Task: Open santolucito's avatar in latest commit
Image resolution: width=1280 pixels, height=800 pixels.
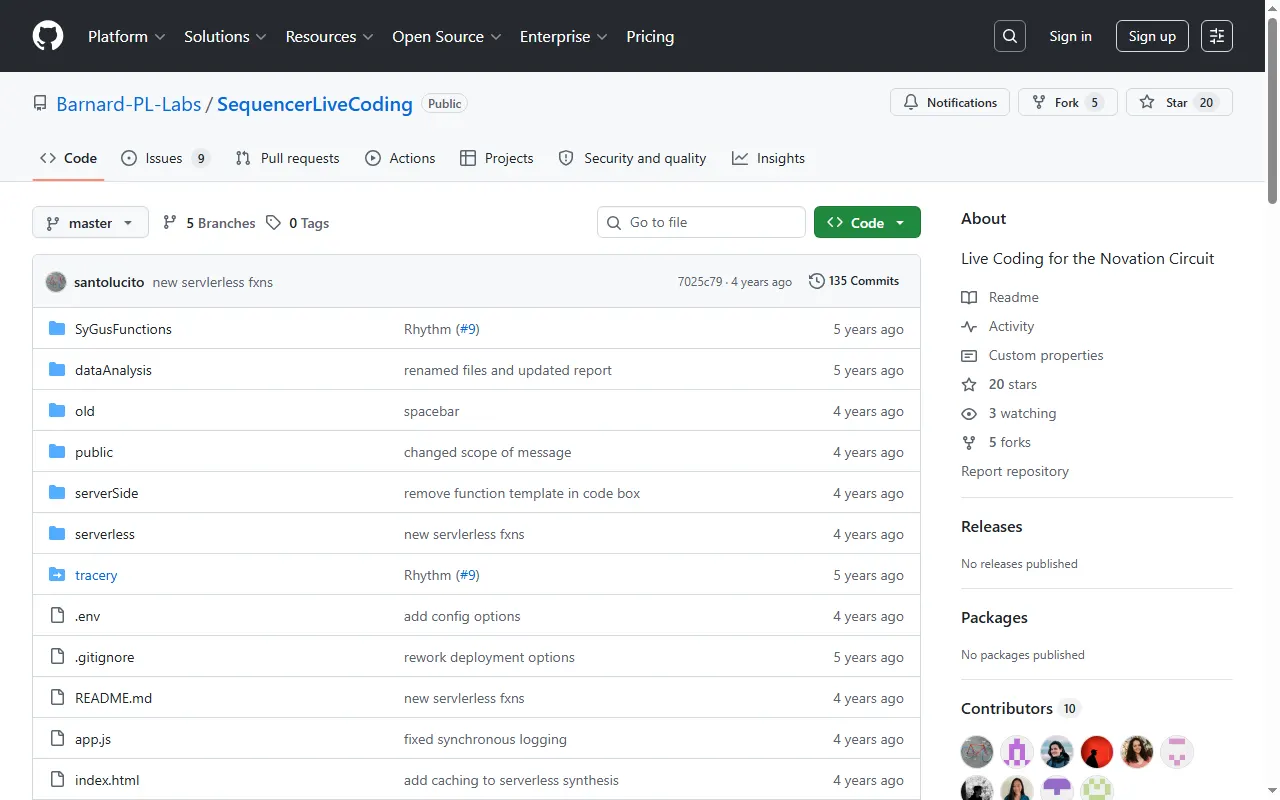Action: coord(56,282)
